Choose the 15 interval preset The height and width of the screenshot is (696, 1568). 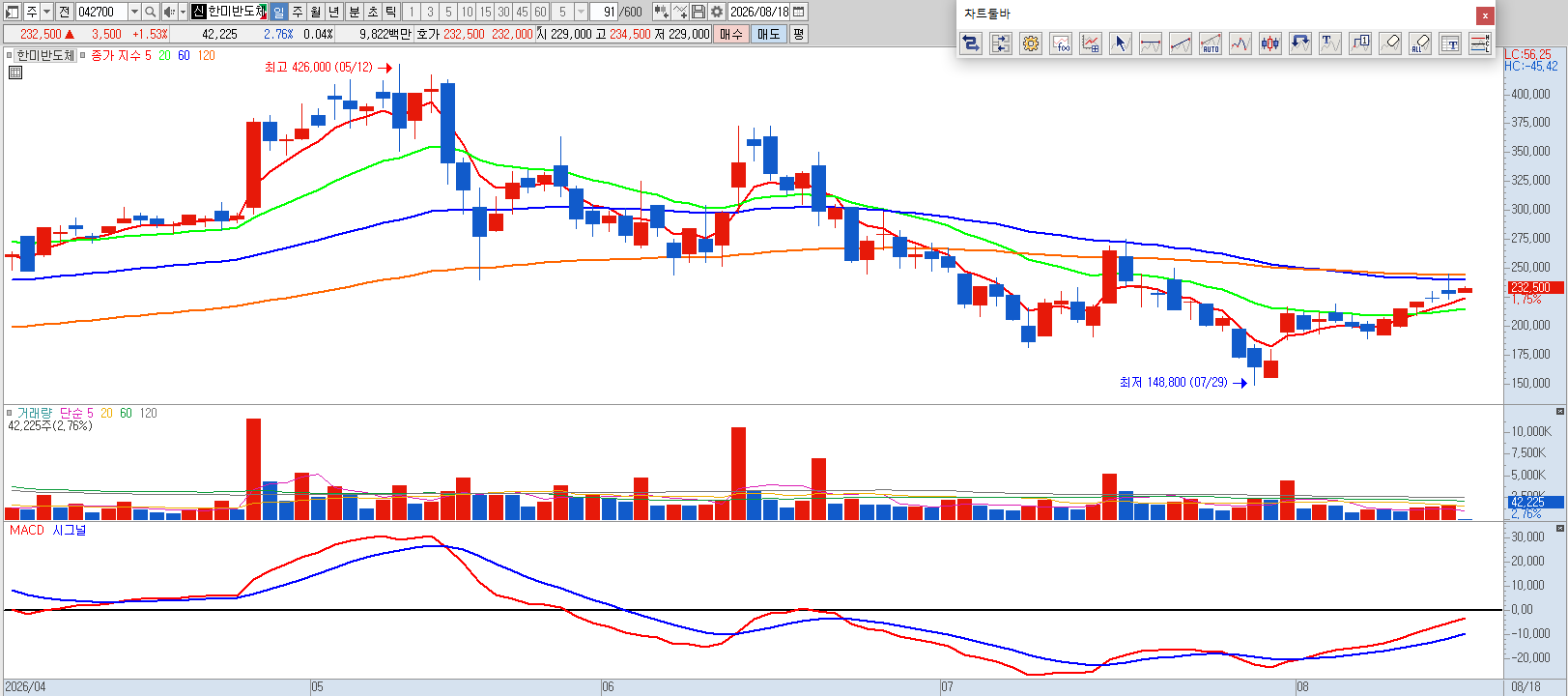[x=485, y=12]
